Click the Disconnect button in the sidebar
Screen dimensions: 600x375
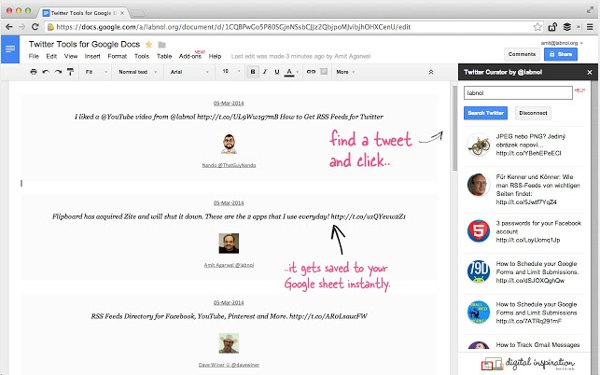(533, 113)
